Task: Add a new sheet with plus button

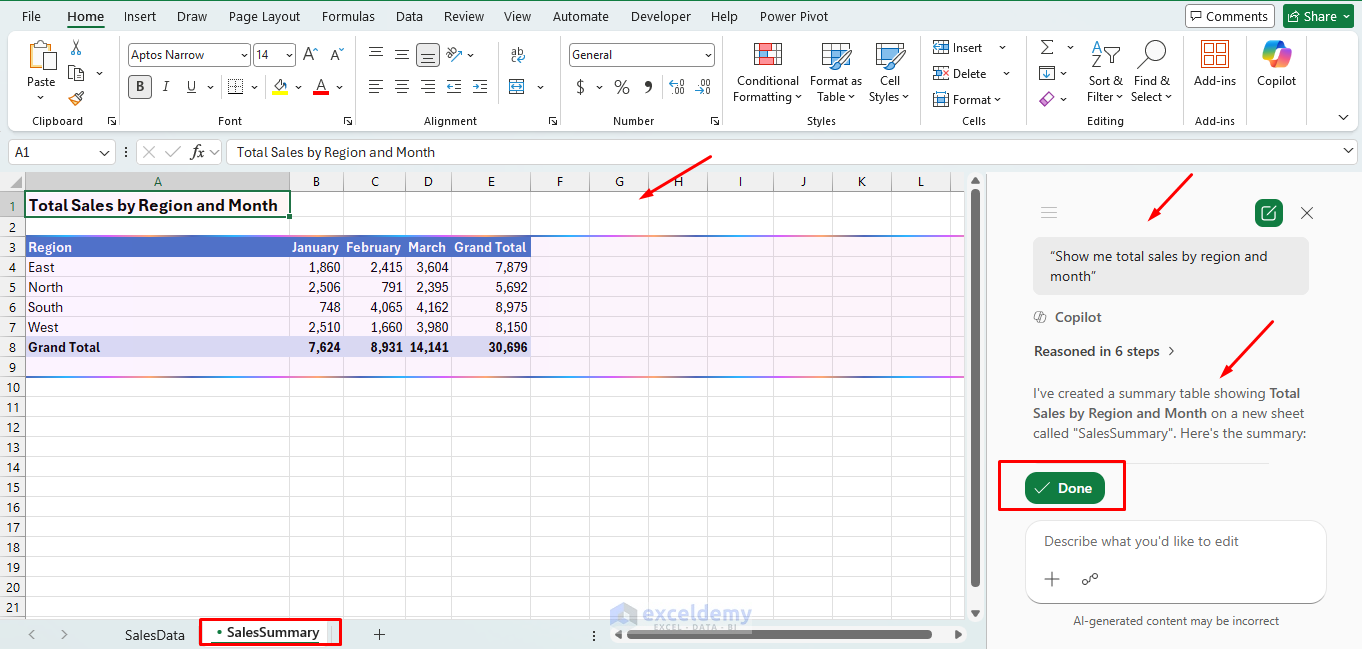Action: point(379,634)
